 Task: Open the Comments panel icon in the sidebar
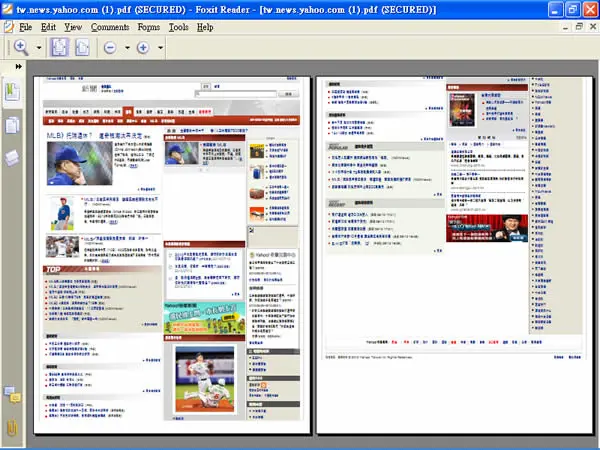(12, 395)
